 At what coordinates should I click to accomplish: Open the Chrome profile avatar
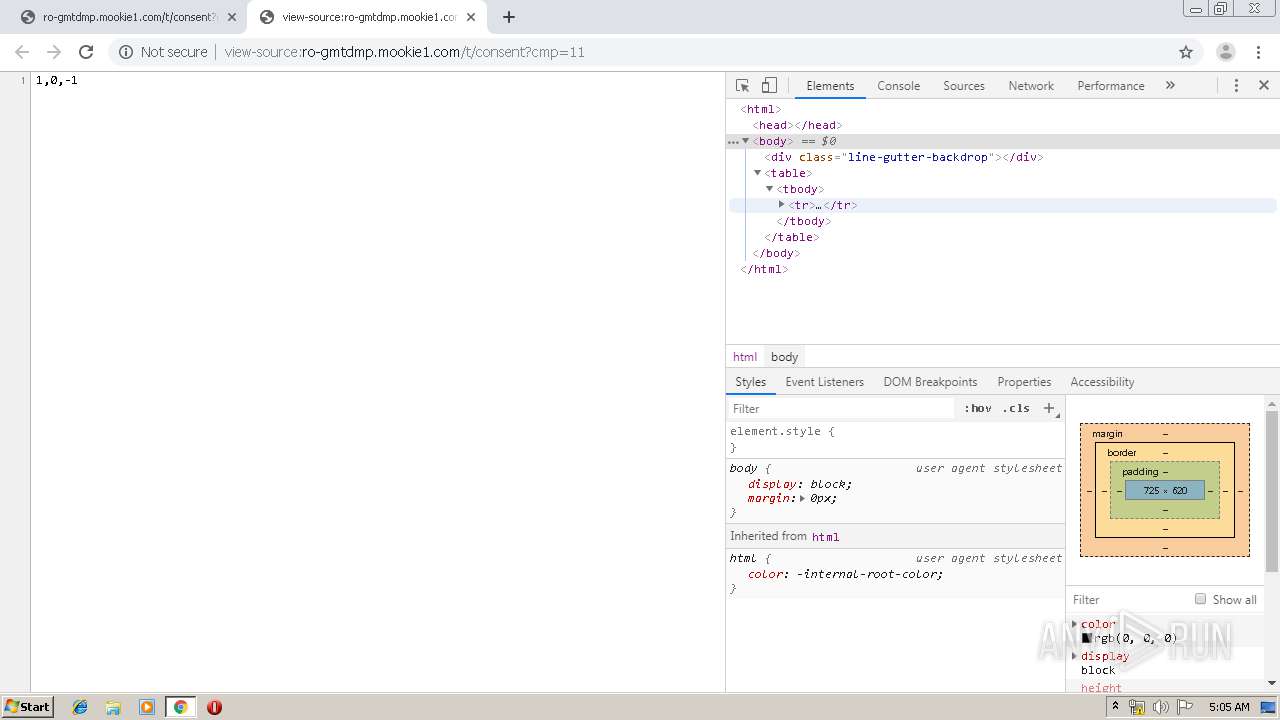pos(1226,52)
